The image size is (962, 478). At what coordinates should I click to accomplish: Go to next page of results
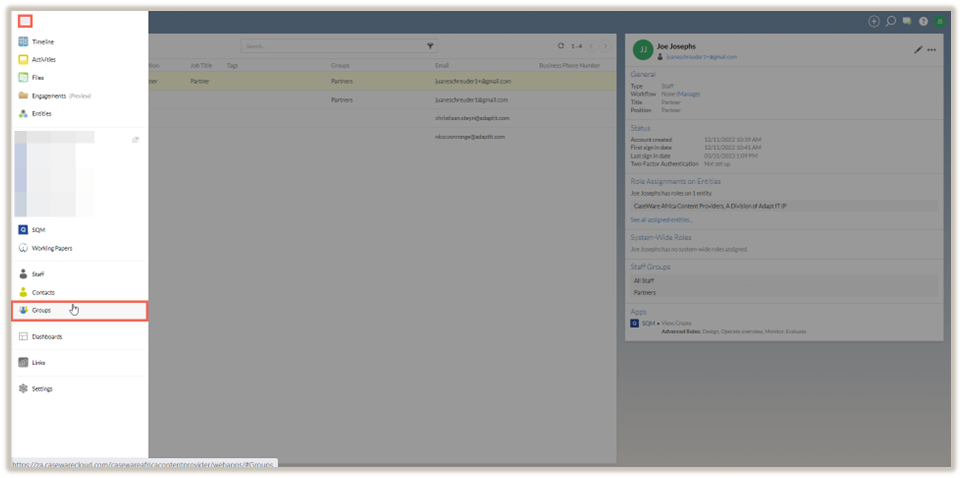click(x=605, y=46)
